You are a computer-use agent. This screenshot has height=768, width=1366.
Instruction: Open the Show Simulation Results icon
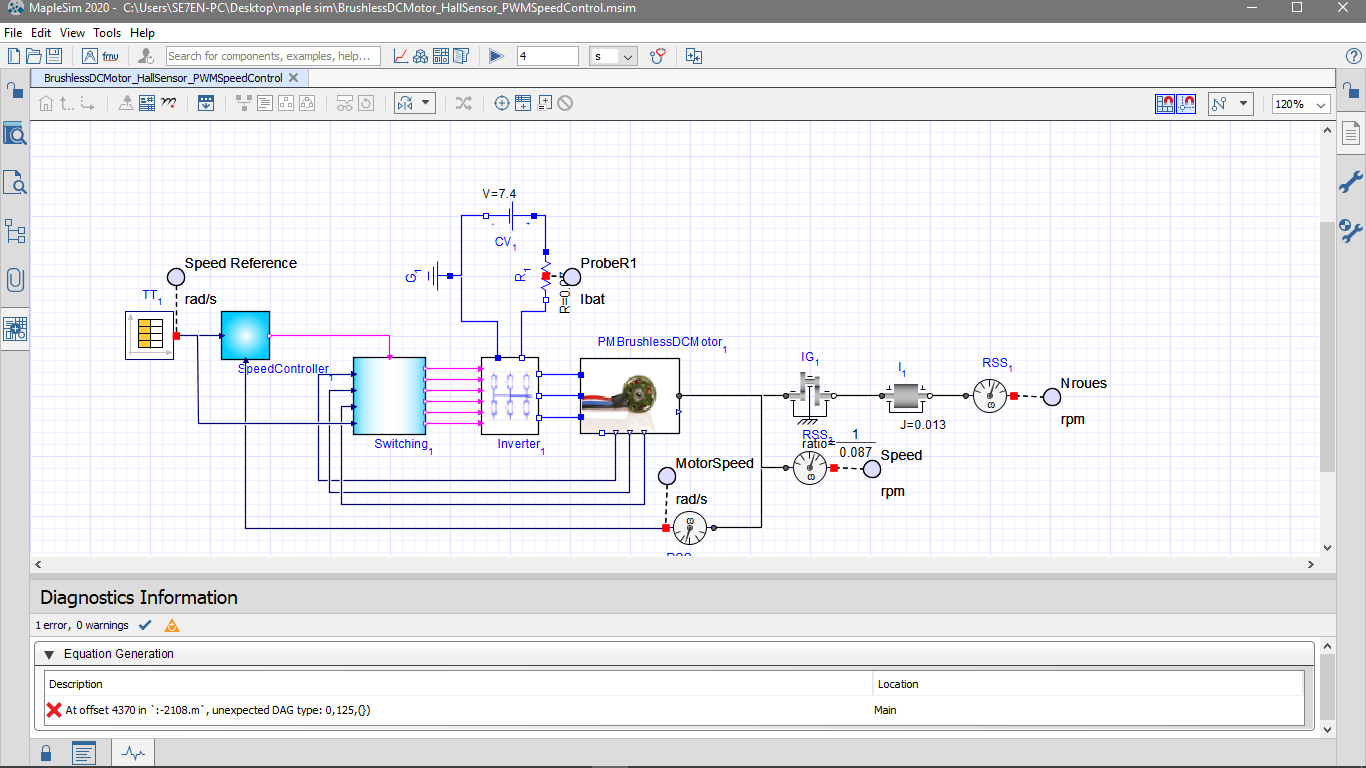(x=400, y=56)
